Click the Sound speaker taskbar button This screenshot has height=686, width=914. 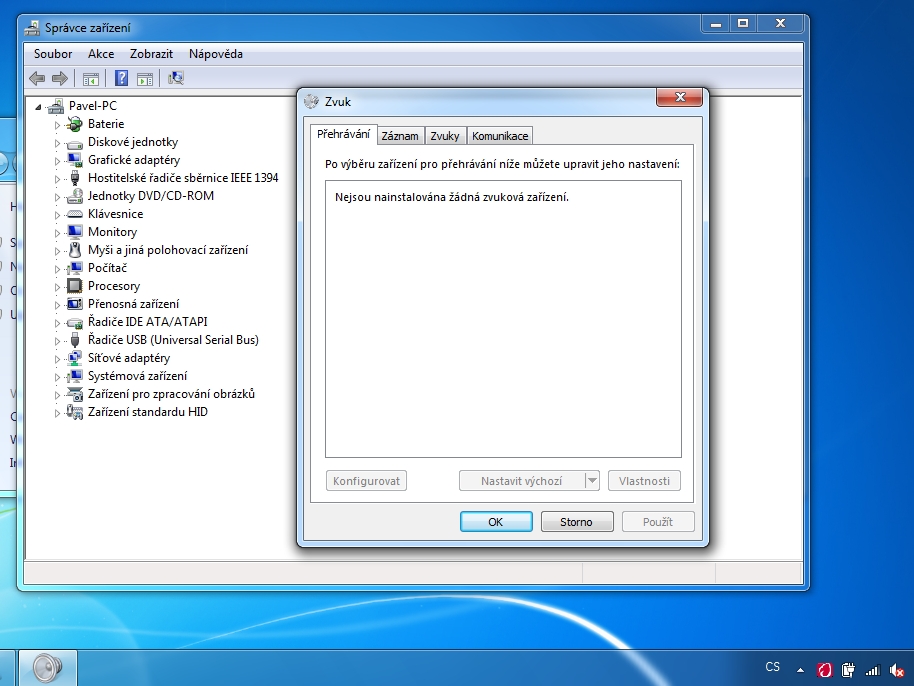click(x=48, y=668)
